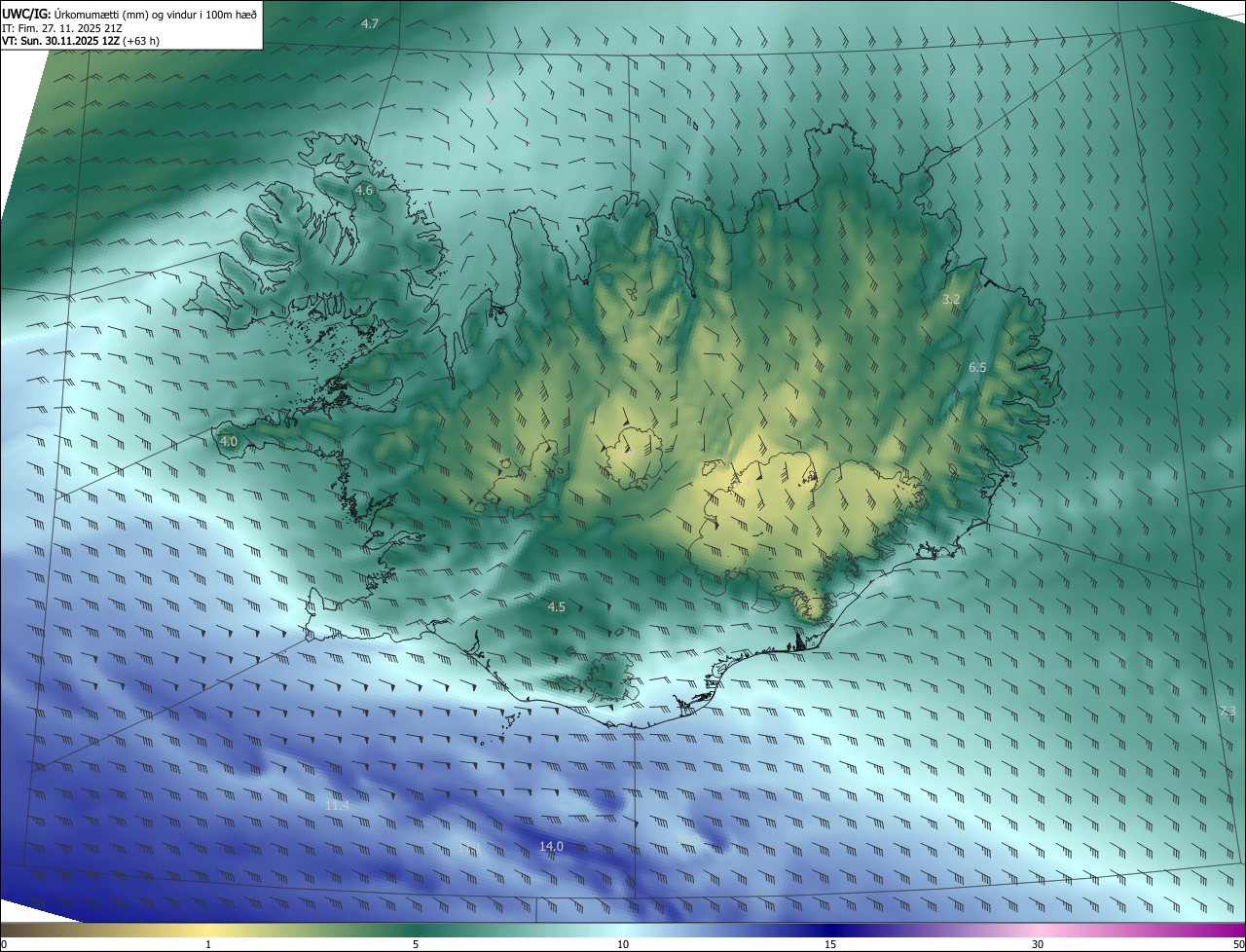
Task: Click the 10 tick on the color scale
Action: [623, 944]
